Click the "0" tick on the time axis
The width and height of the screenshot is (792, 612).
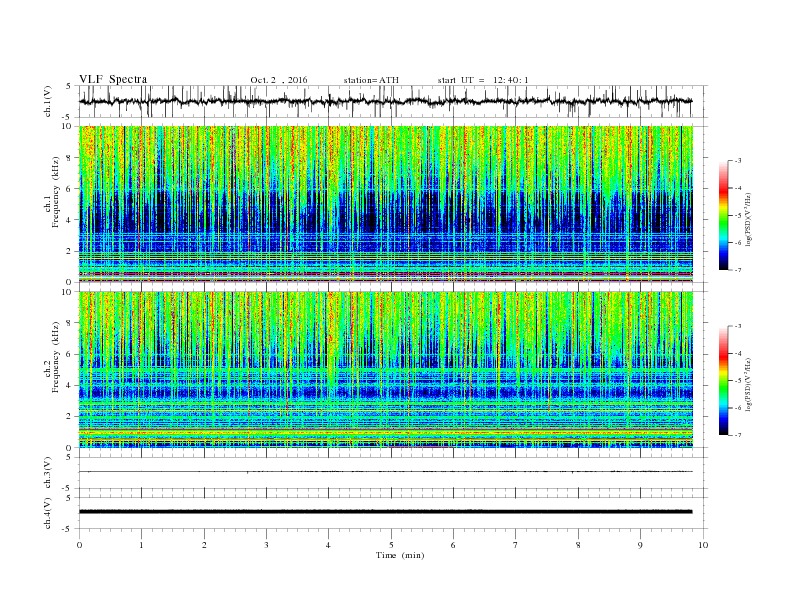click(x=79, y=545)
